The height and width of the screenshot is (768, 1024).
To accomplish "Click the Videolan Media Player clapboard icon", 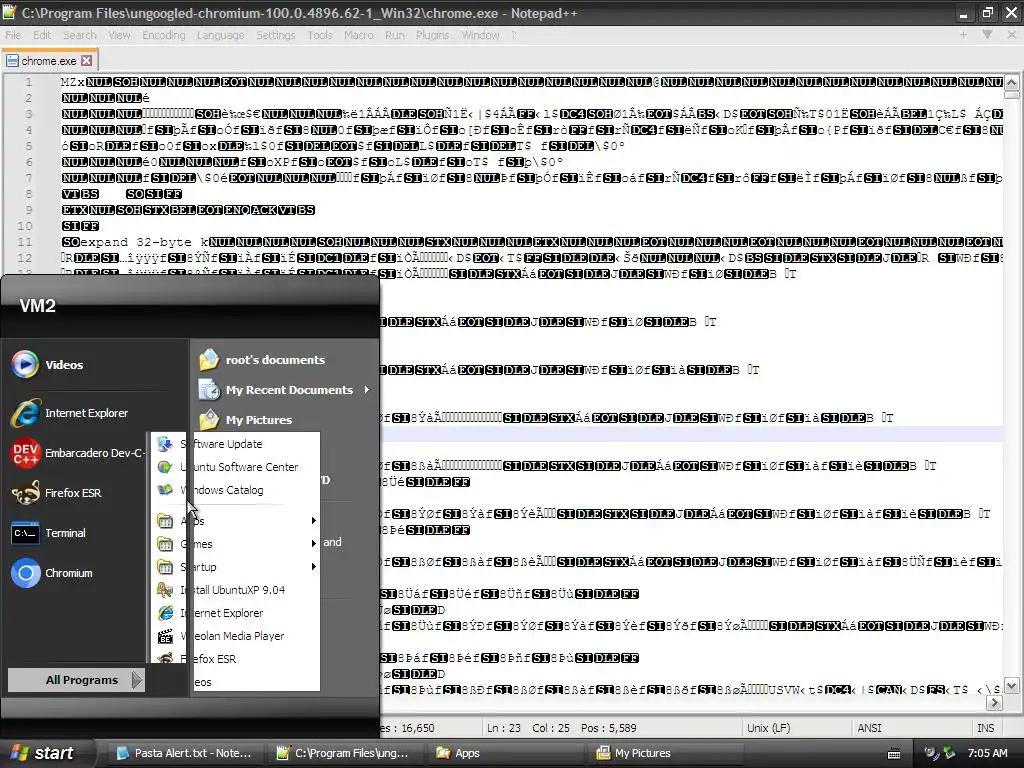I will click(165, 635).
